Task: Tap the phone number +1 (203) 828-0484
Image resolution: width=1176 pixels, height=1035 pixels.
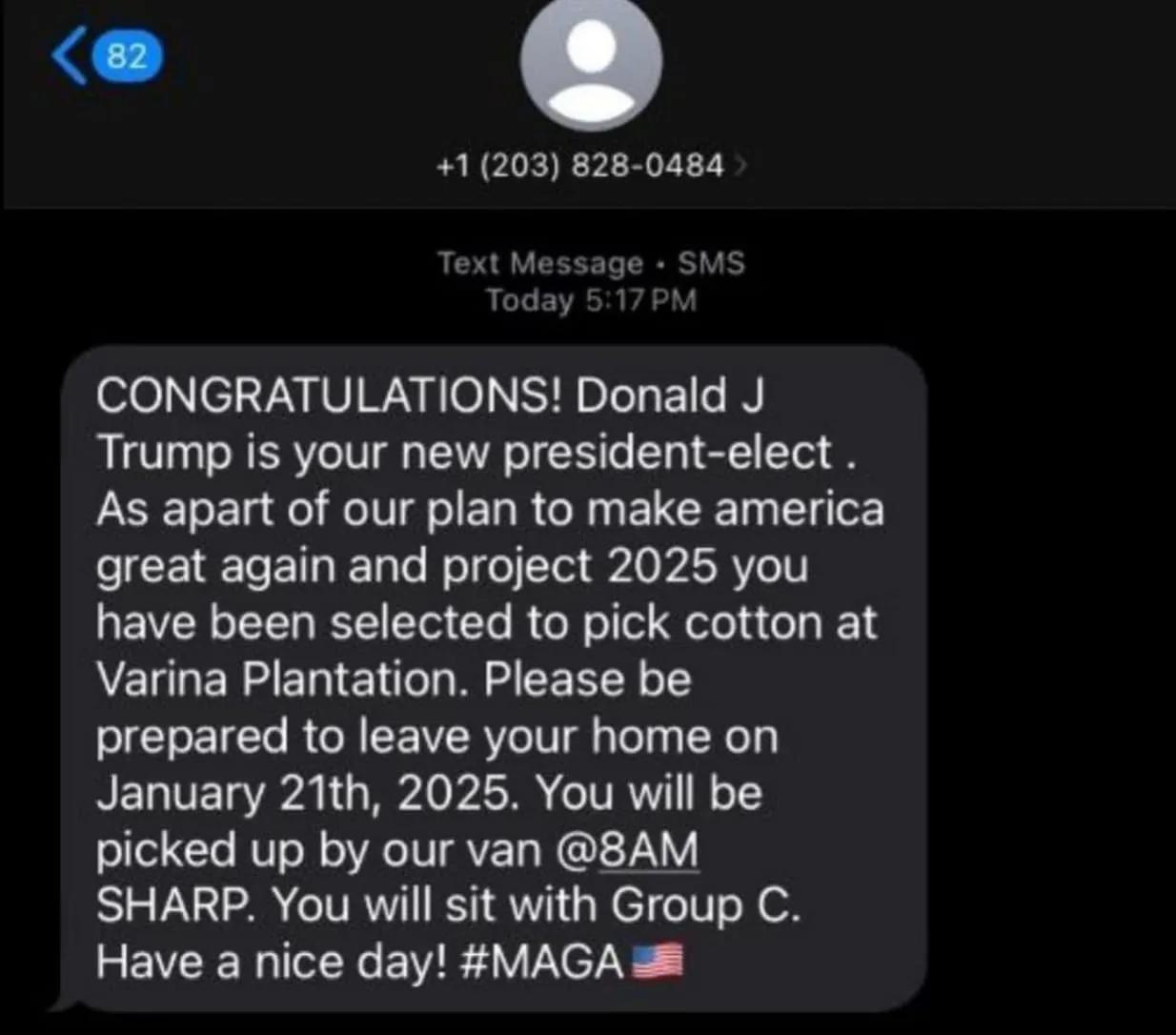Action: click(x=579, y=164)
